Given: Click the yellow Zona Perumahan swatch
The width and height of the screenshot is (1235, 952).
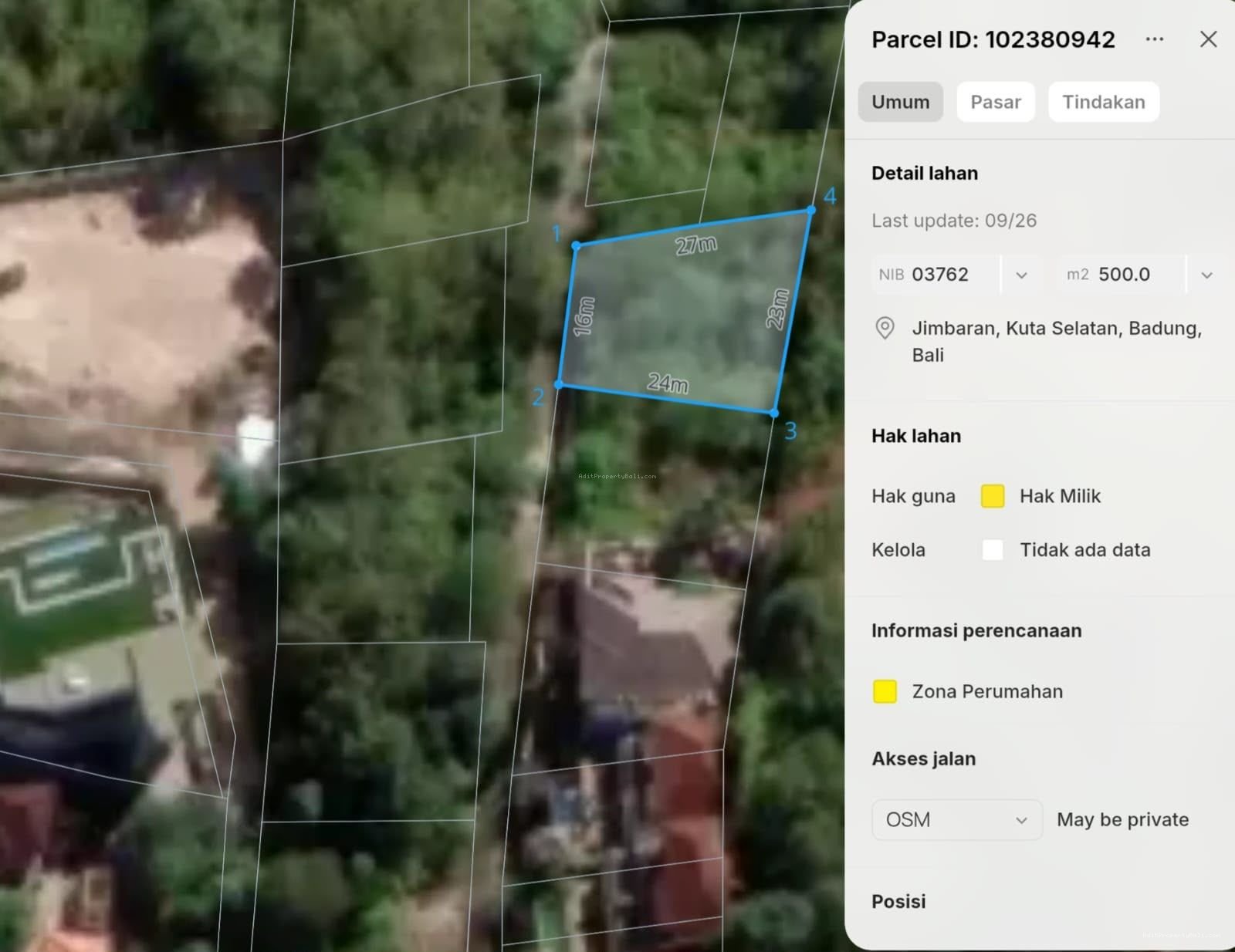Looking at the screenshot, I should tap(885, 691).
